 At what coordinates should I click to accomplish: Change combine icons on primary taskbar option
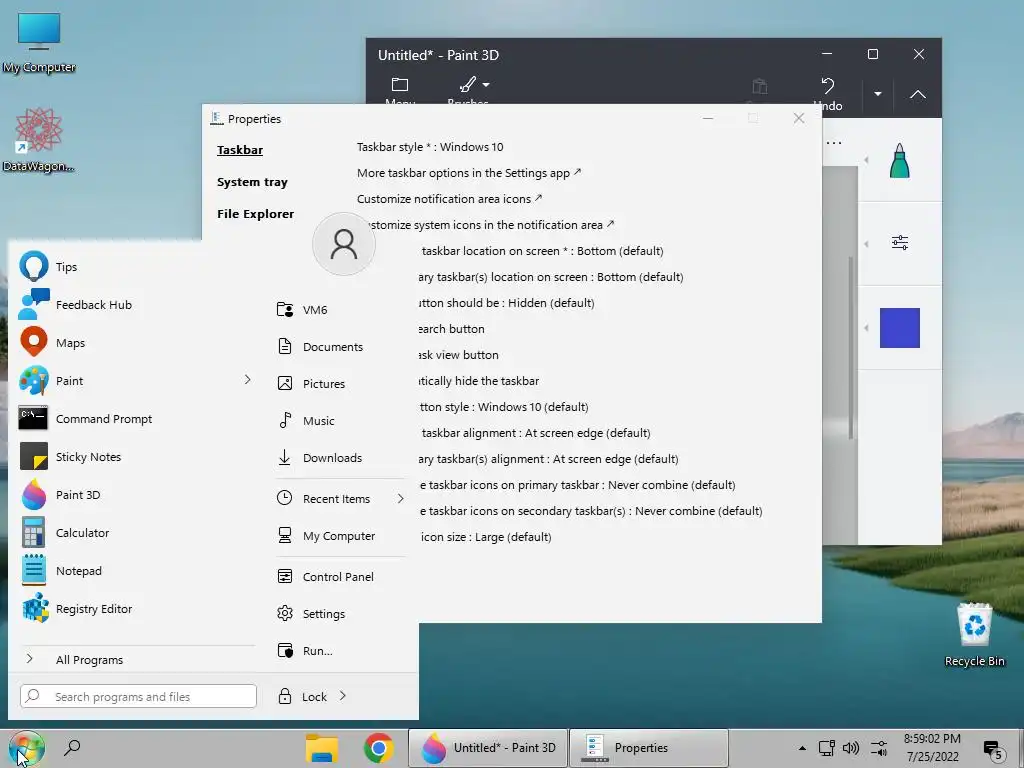577,485
